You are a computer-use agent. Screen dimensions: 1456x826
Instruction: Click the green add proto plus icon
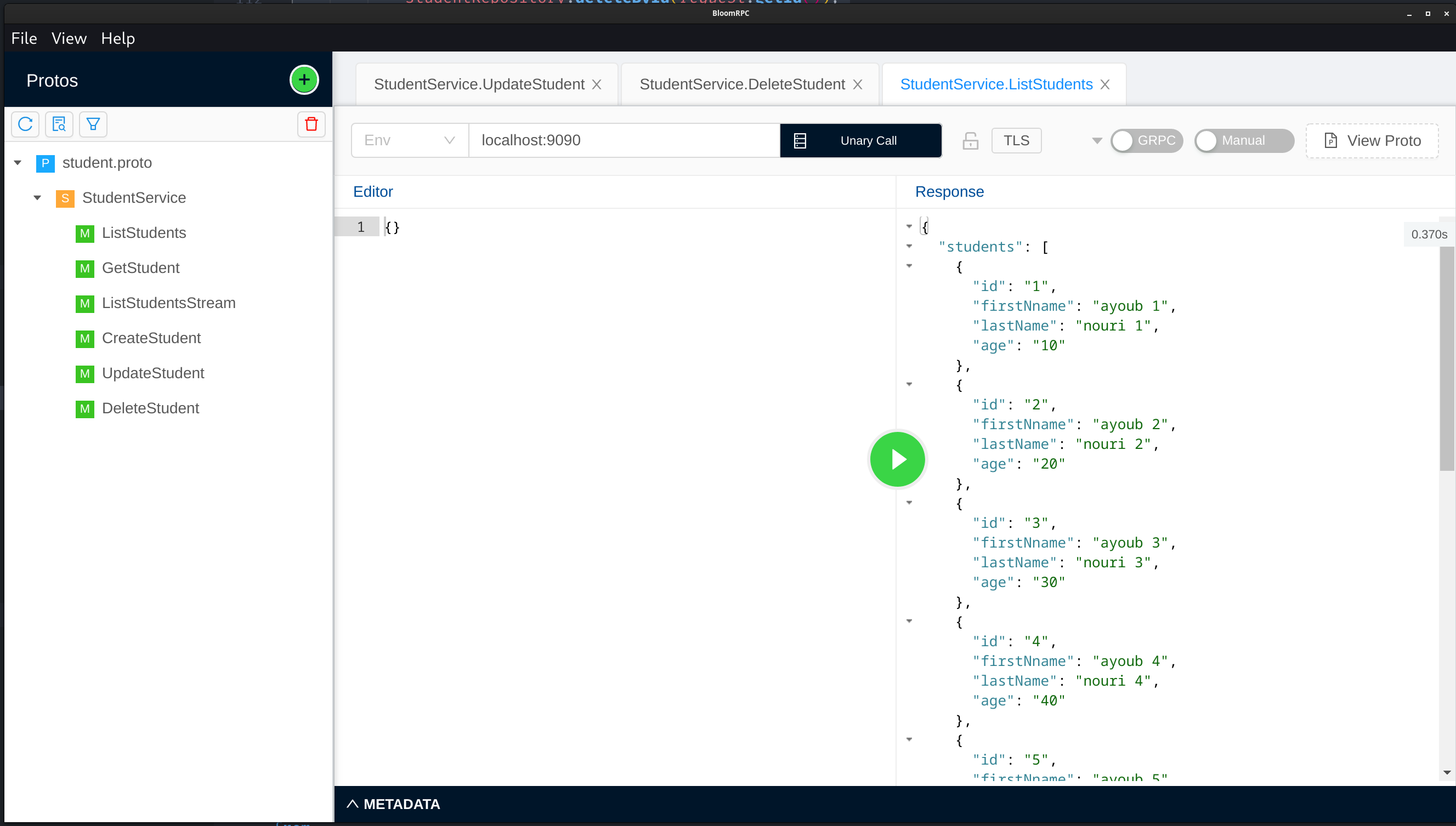(304, 80)
